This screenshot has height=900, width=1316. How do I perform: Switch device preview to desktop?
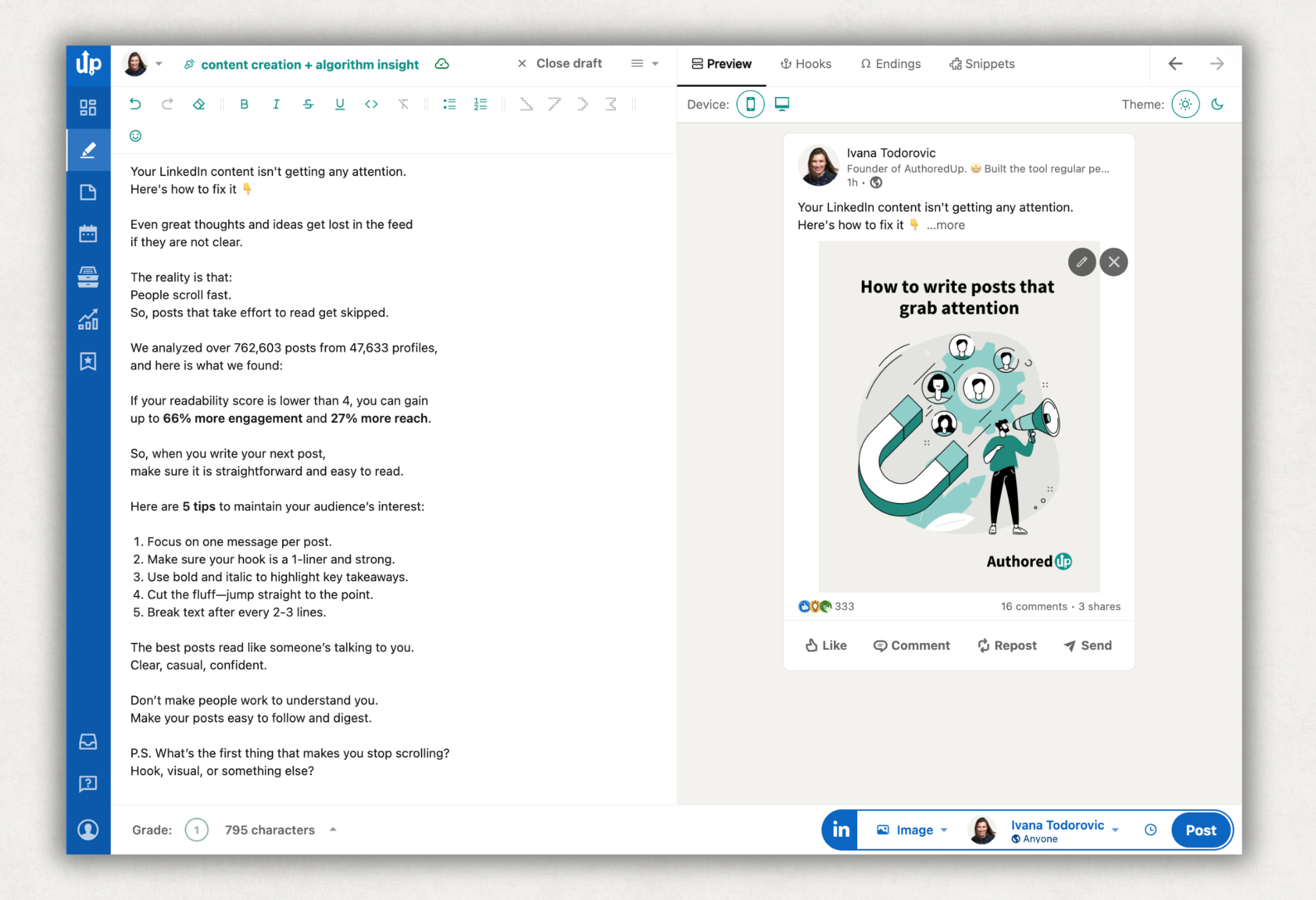[781, 104]
